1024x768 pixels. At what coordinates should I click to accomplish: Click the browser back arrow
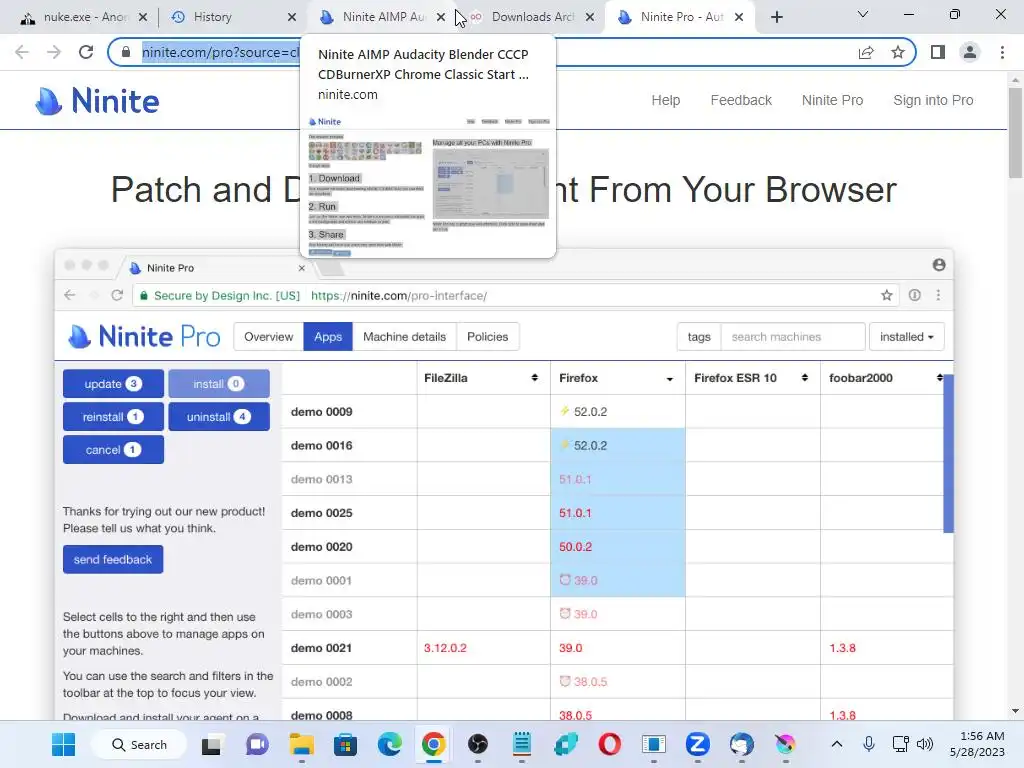coord(22,52)
